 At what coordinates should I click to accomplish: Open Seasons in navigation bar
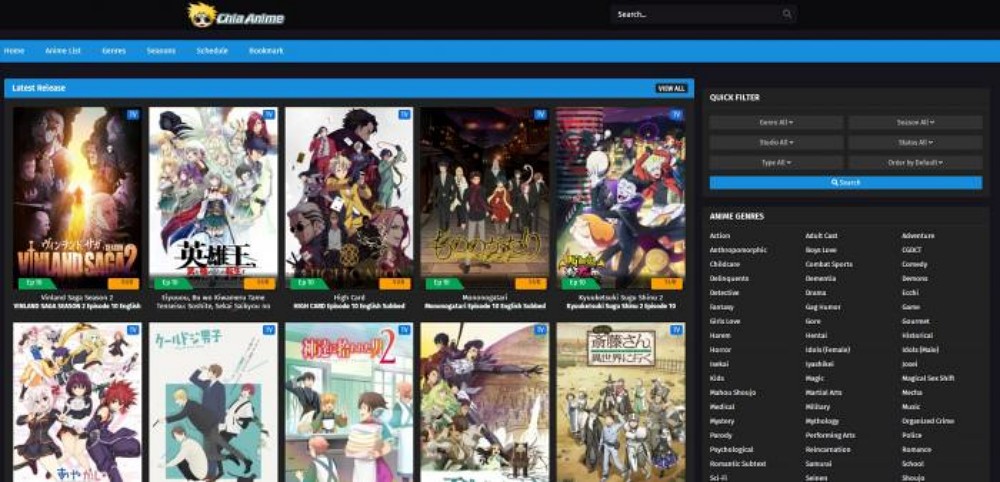click(161, 51)
